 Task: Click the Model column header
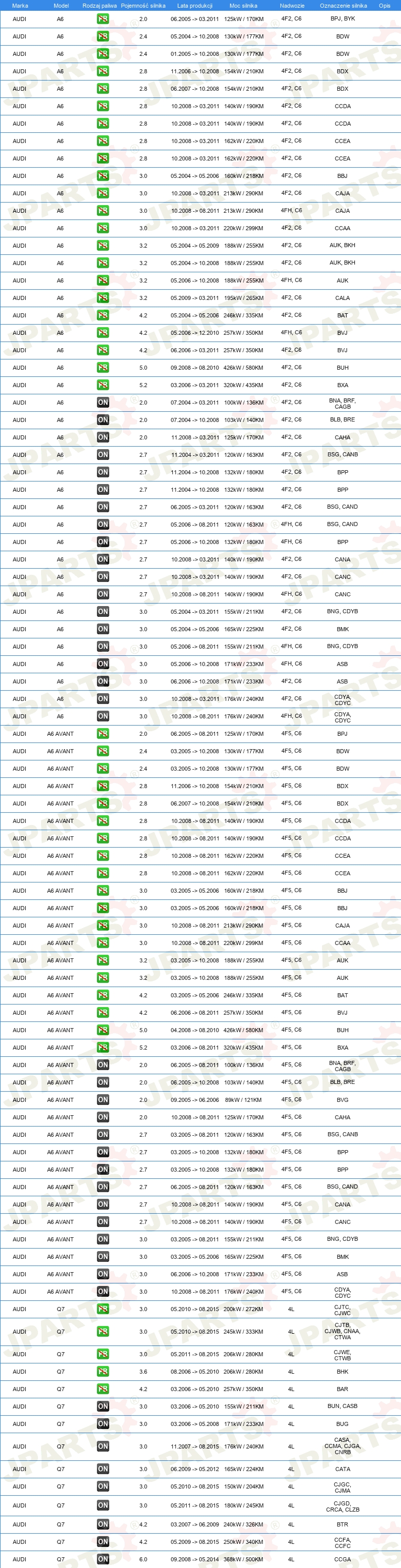61,6
